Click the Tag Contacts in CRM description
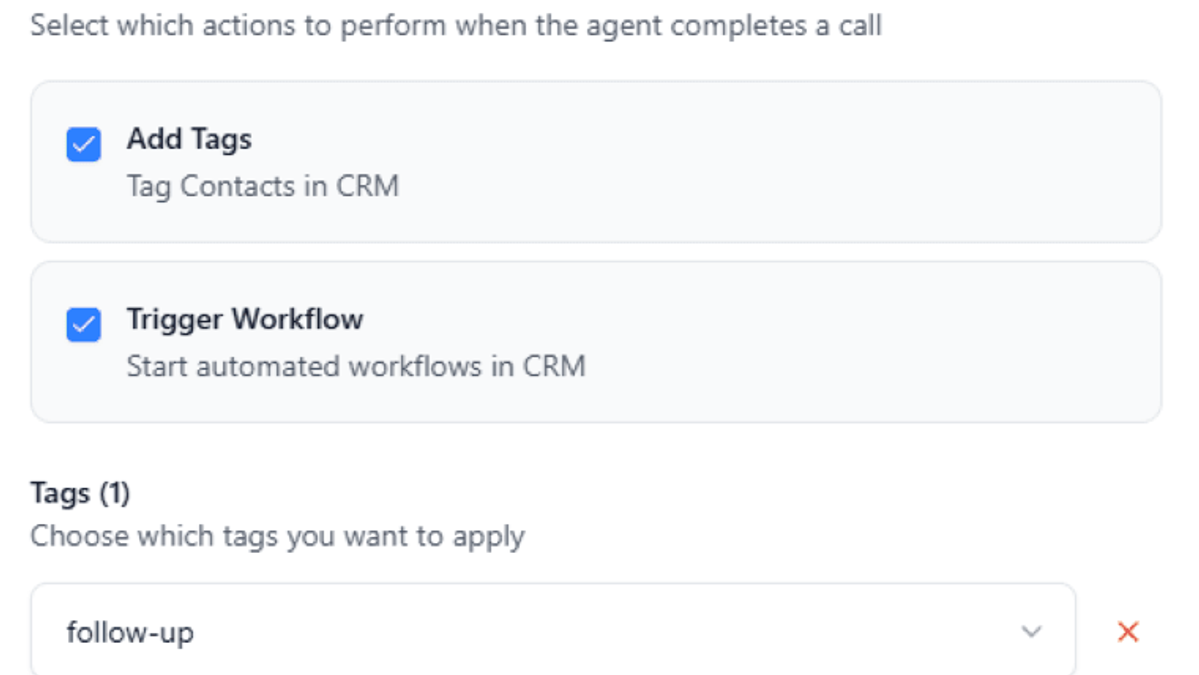 (x=262, y=187)
